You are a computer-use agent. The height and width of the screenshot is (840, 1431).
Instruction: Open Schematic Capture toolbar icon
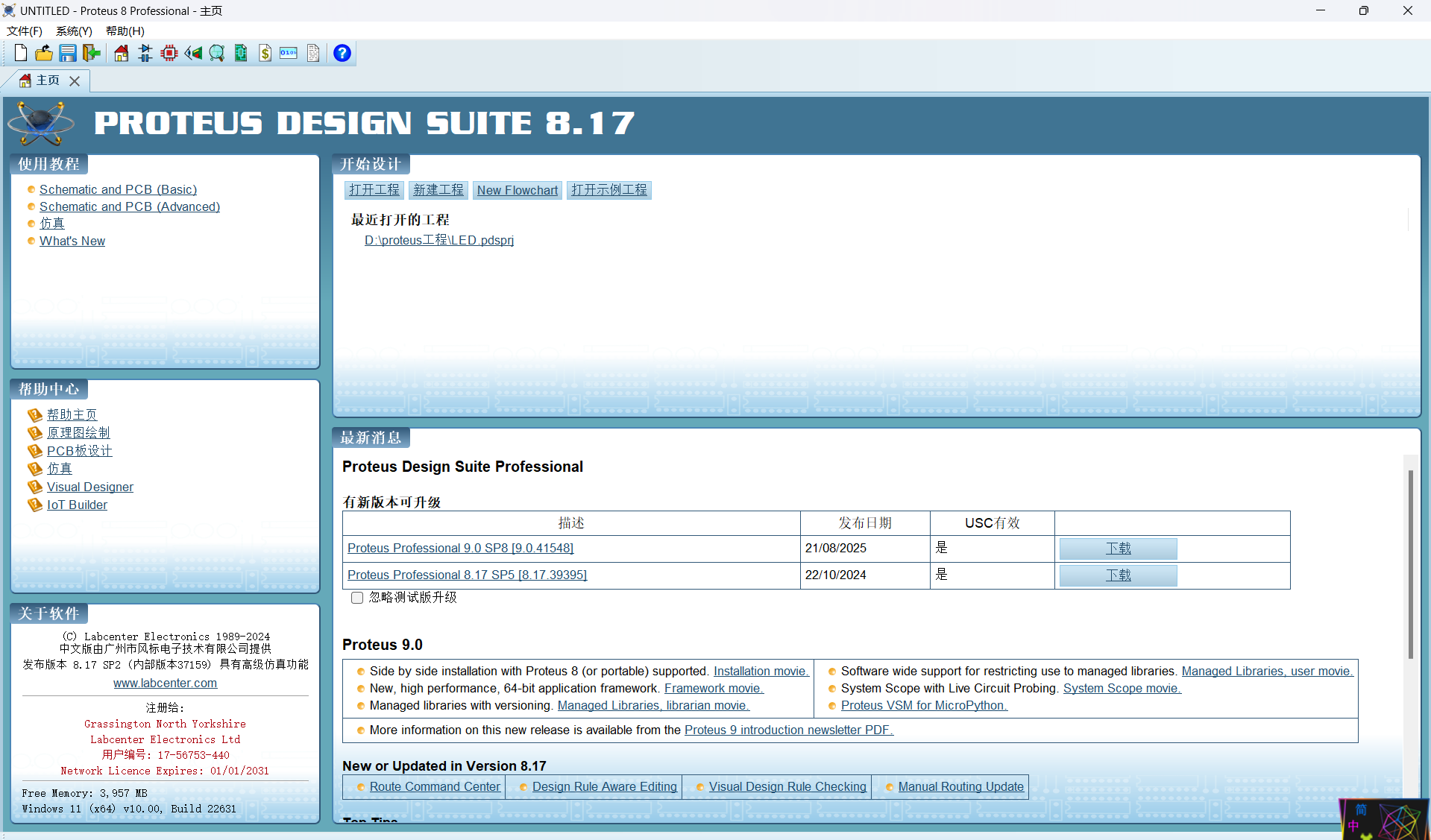[145, 53]
